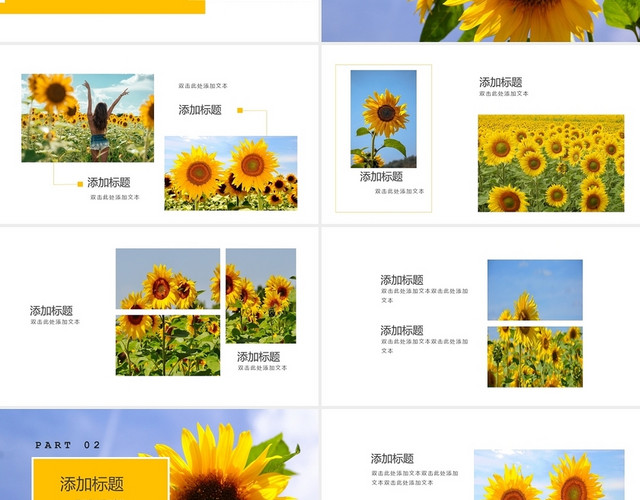Screen dimensions: 640x500
Task: Select the last slide's sunflower photo
Action: [x=549, y=475]
